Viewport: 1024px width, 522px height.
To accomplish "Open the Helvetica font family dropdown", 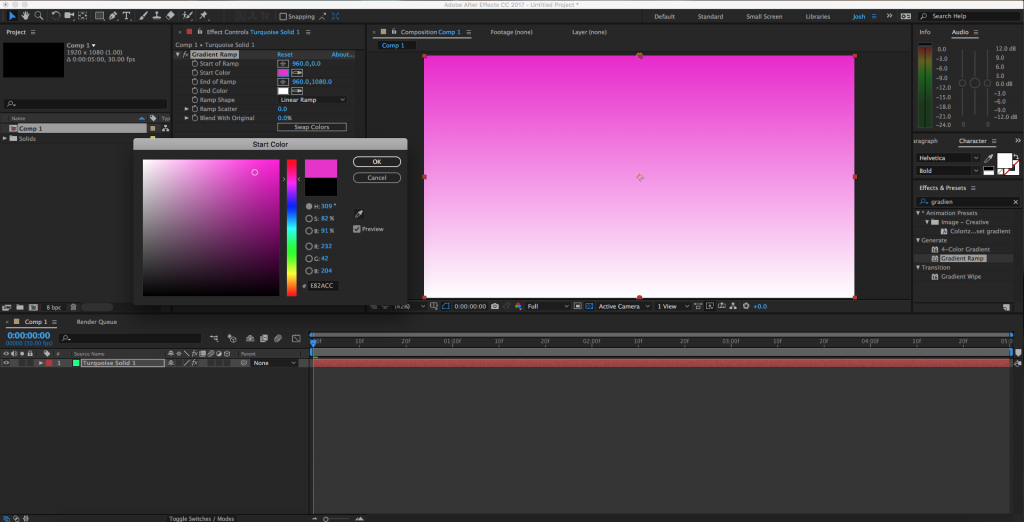I will [948, 158].
